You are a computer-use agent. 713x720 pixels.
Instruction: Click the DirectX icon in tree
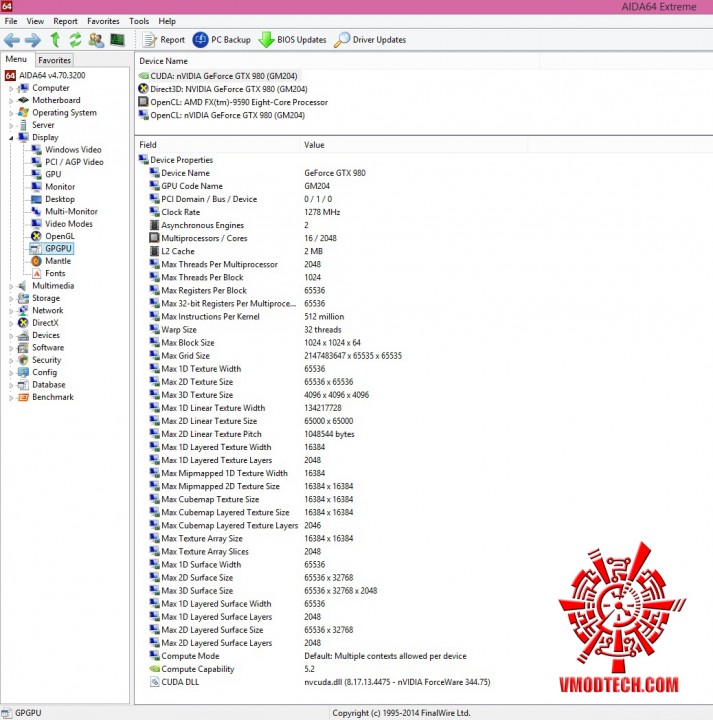(23, 323)
